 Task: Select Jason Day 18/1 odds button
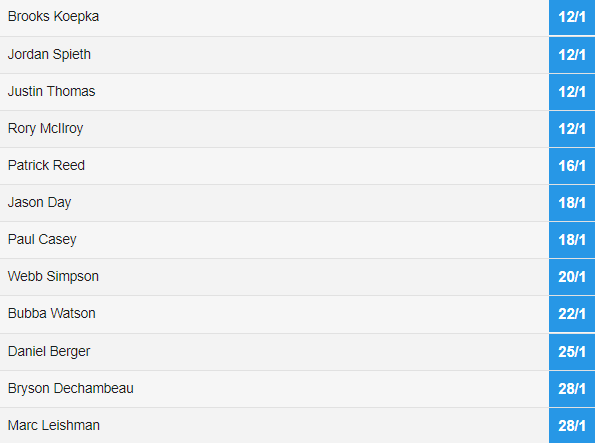click(572, 203)
